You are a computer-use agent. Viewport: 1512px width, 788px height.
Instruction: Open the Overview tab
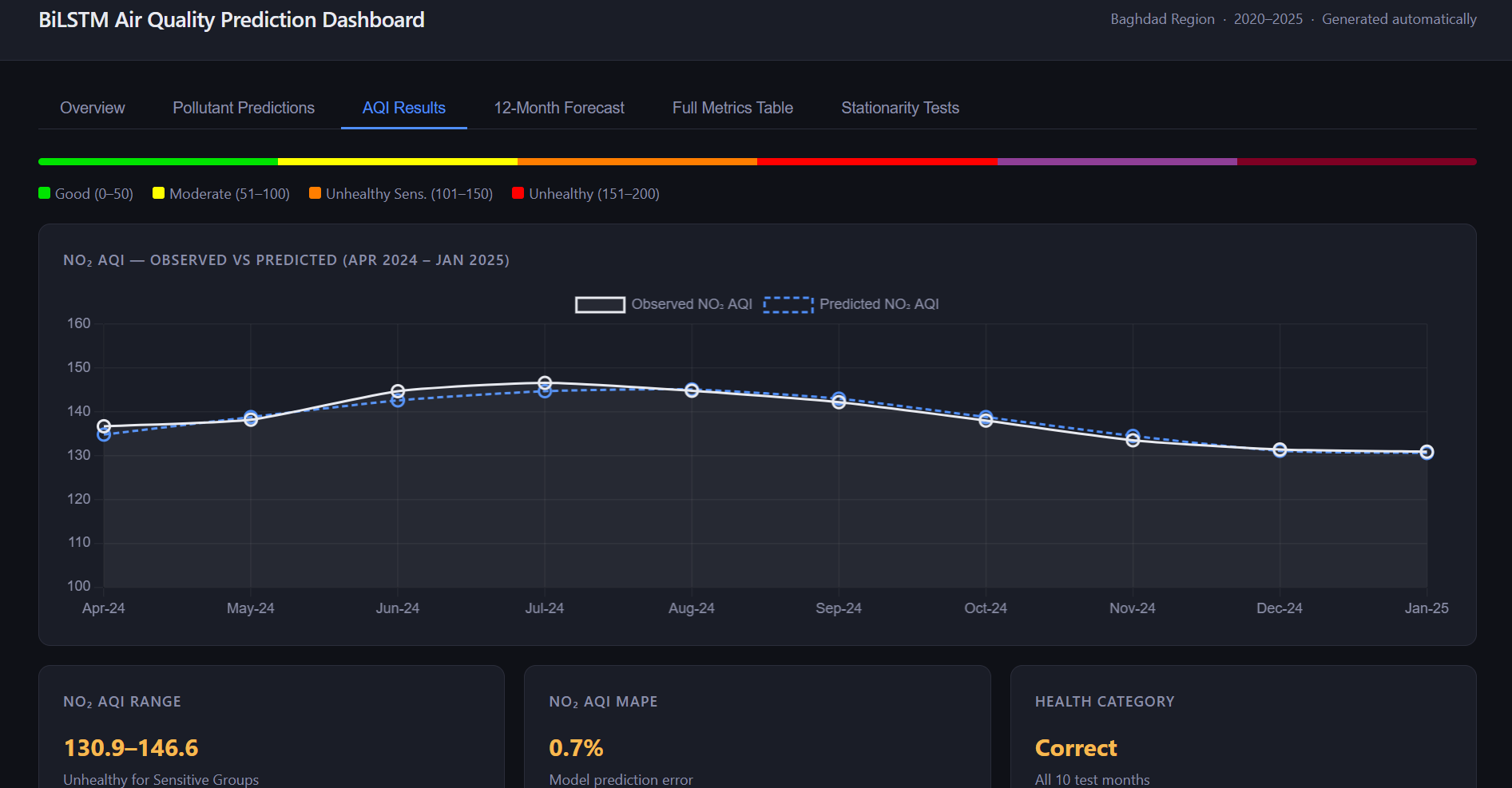(x=93, y=108)
